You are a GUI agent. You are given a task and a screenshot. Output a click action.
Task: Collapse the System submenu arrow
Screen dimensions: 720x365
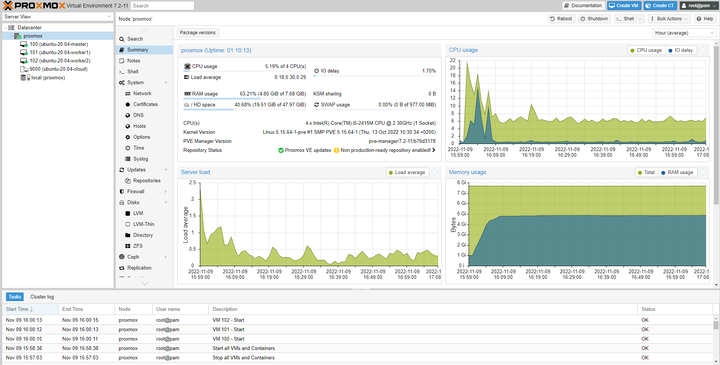tap(166, 83)
